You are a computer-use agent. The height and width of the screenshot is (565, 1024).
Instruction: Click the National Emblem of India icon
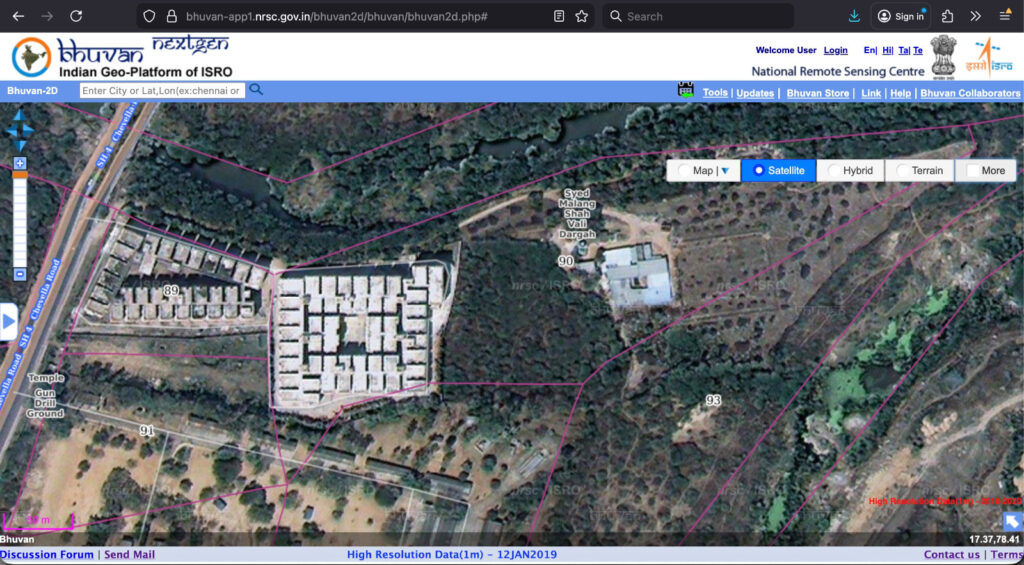click(x=944, y=56)
